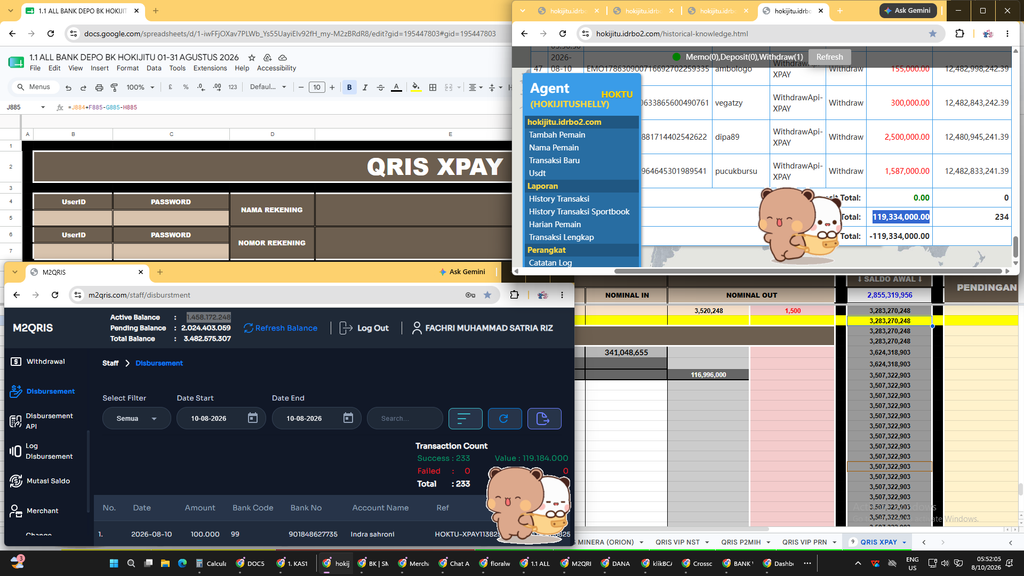This screenshot has width=1024, height=576.
Task: Click the redo icon in Sheets toolbar
Action: (x=84, y=88)
